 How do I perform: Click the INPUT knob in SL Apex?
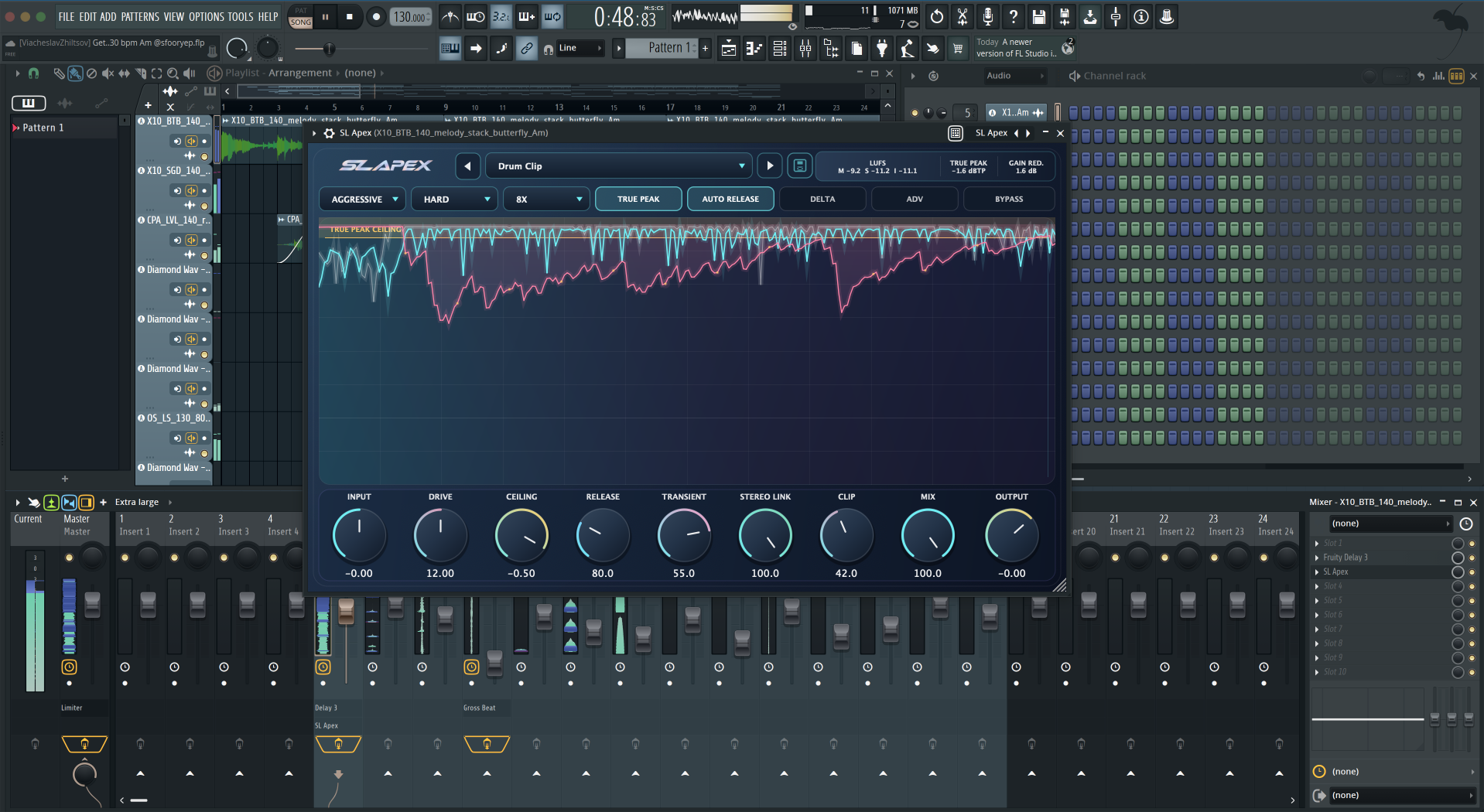[359, 535]
